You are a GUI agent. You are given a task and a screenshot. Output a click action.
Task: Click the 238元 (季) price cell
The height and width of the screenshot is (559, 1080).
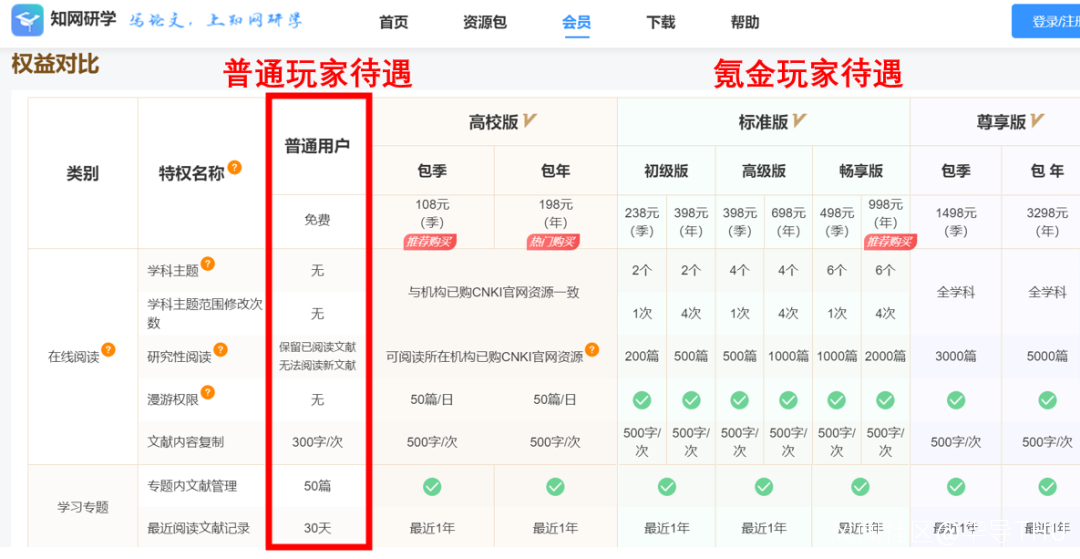coord(642,222)
